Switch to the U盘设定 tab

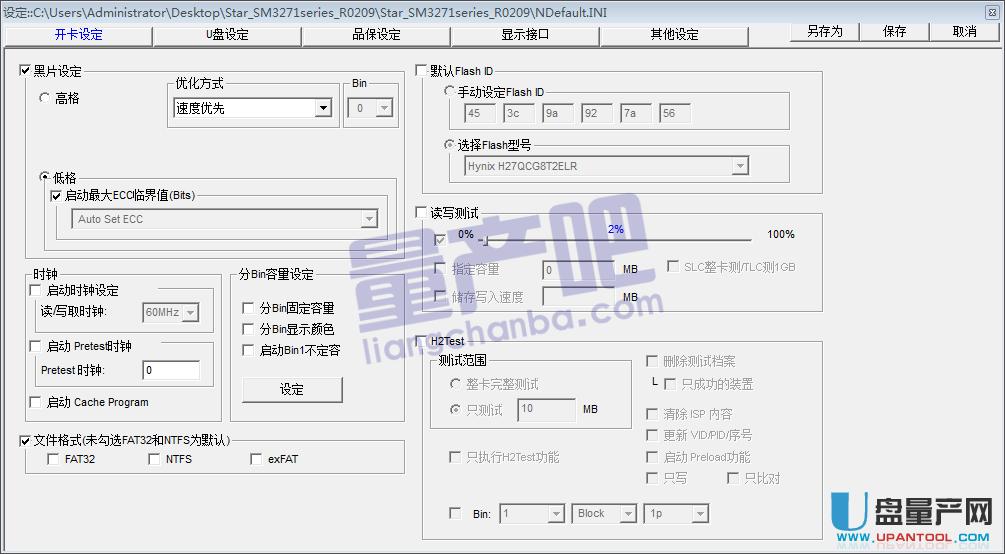click(x=227, y=35)
